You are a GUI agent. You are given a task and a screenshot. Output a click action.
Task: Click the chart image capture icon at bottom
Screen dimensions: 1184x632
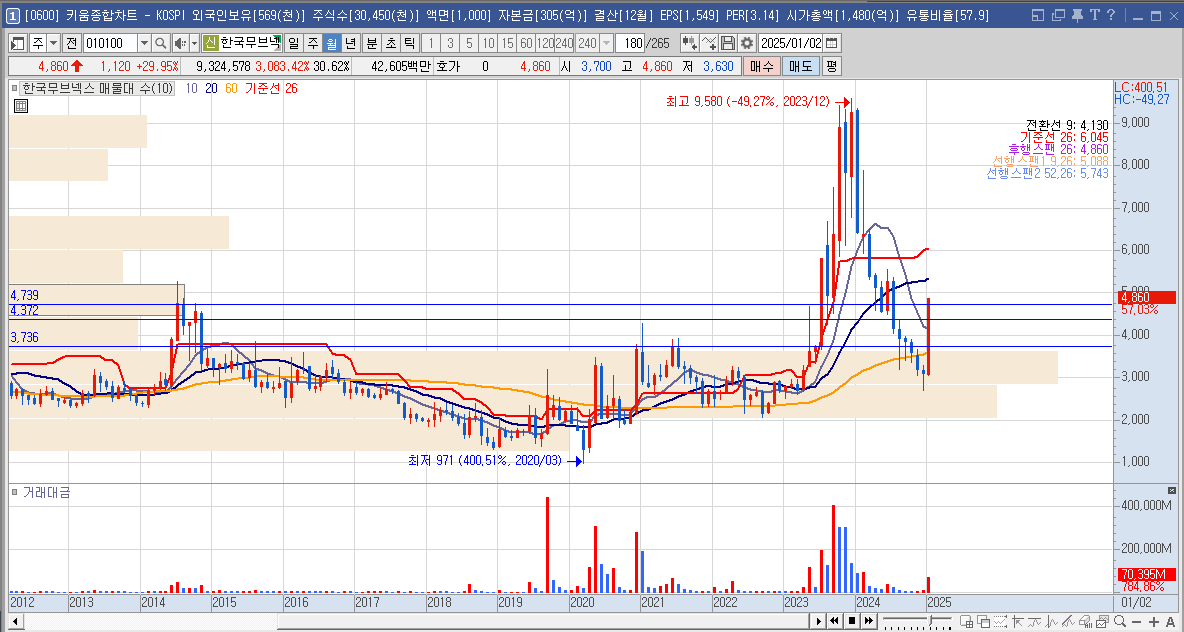pyautogui.click(x=1102, y=621)
